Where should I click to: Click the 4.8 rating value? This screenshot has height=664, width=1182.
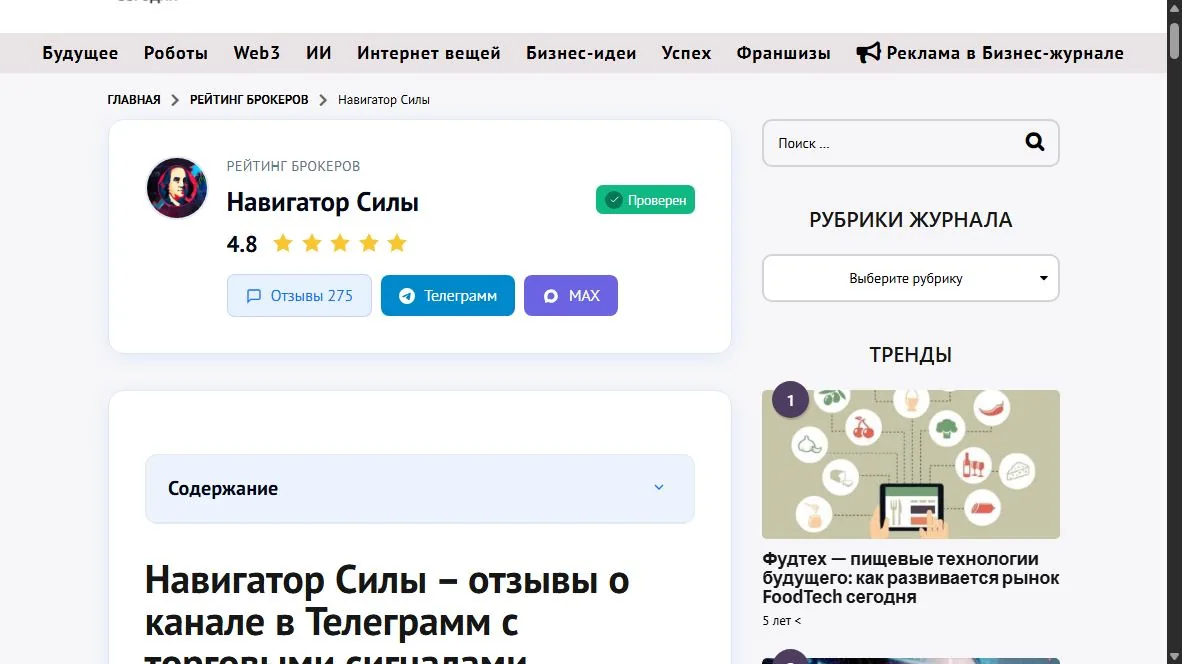[x=242, y=244]
